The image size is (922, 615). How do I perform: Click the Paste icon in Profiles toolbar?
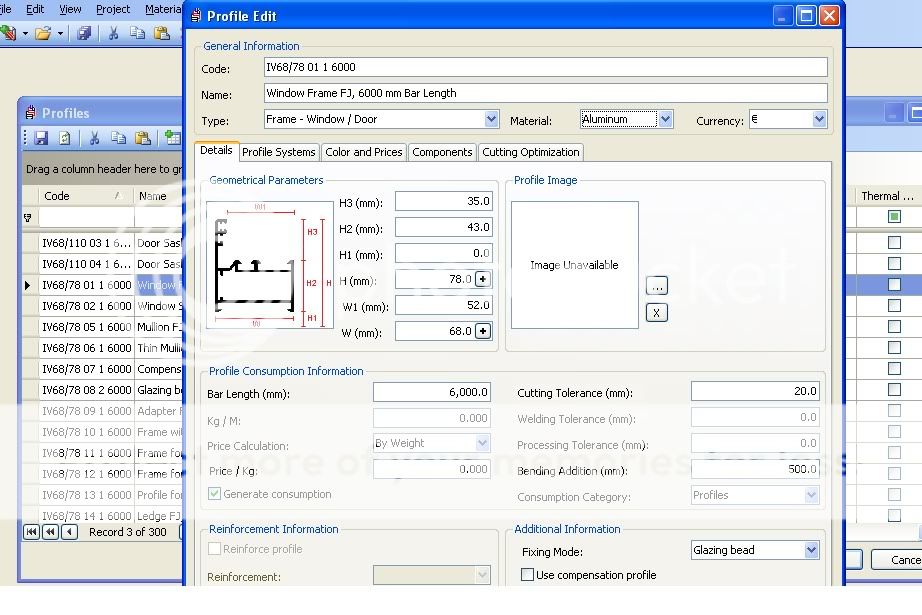(x=143, y=139)
